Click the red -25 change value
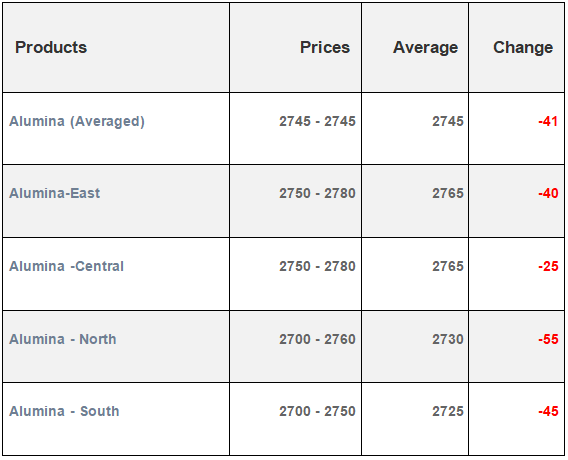The image size is (568, 460). (548, 267)
